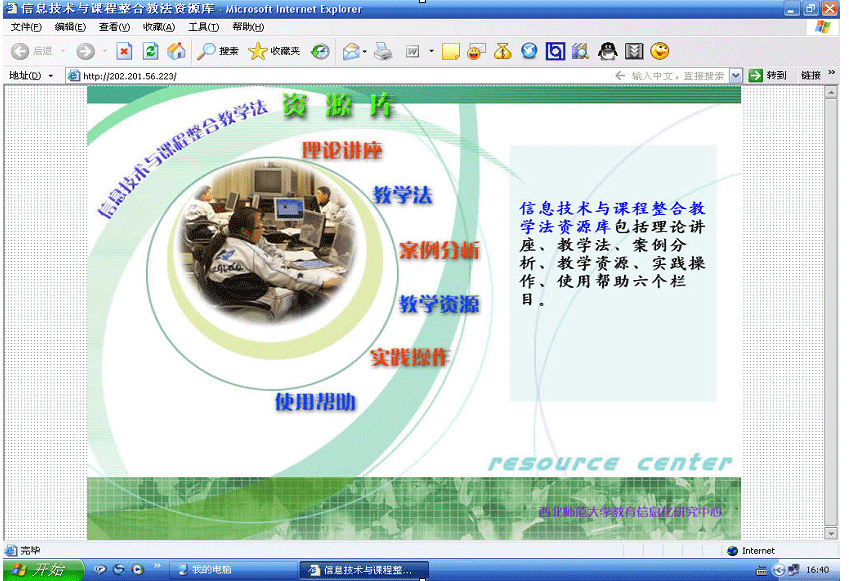
Task: Click the 链接 links bar label
Action: click(x=811, y=76)
